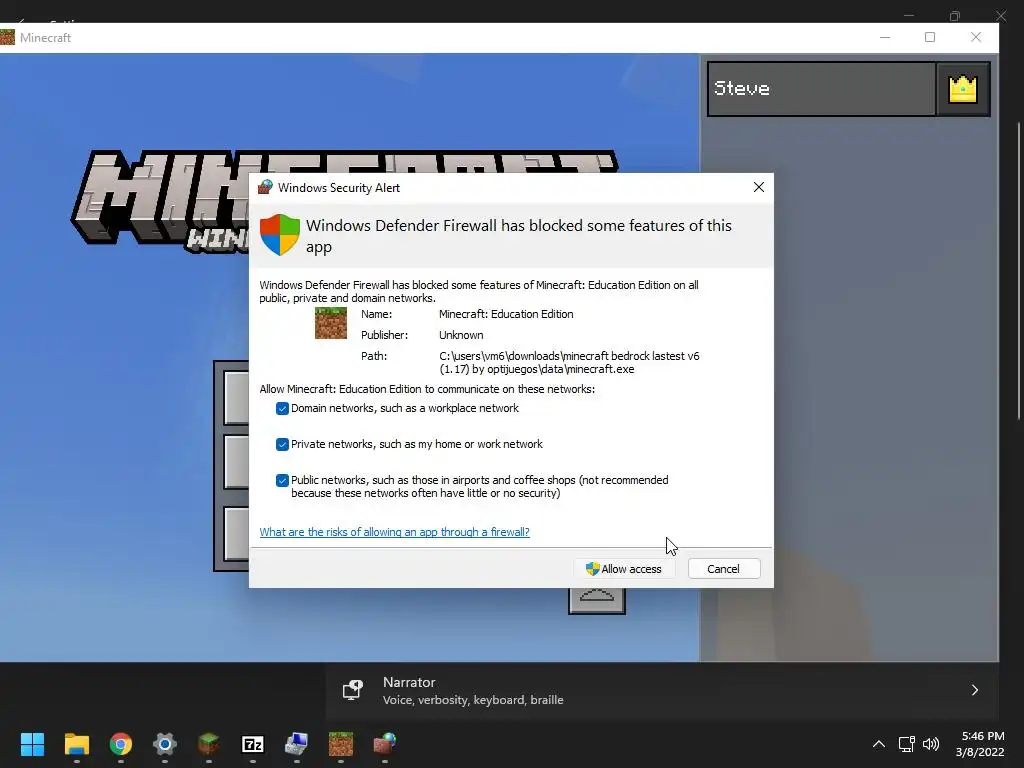Click the Settings window scrollbar

tap(1019, 271)
